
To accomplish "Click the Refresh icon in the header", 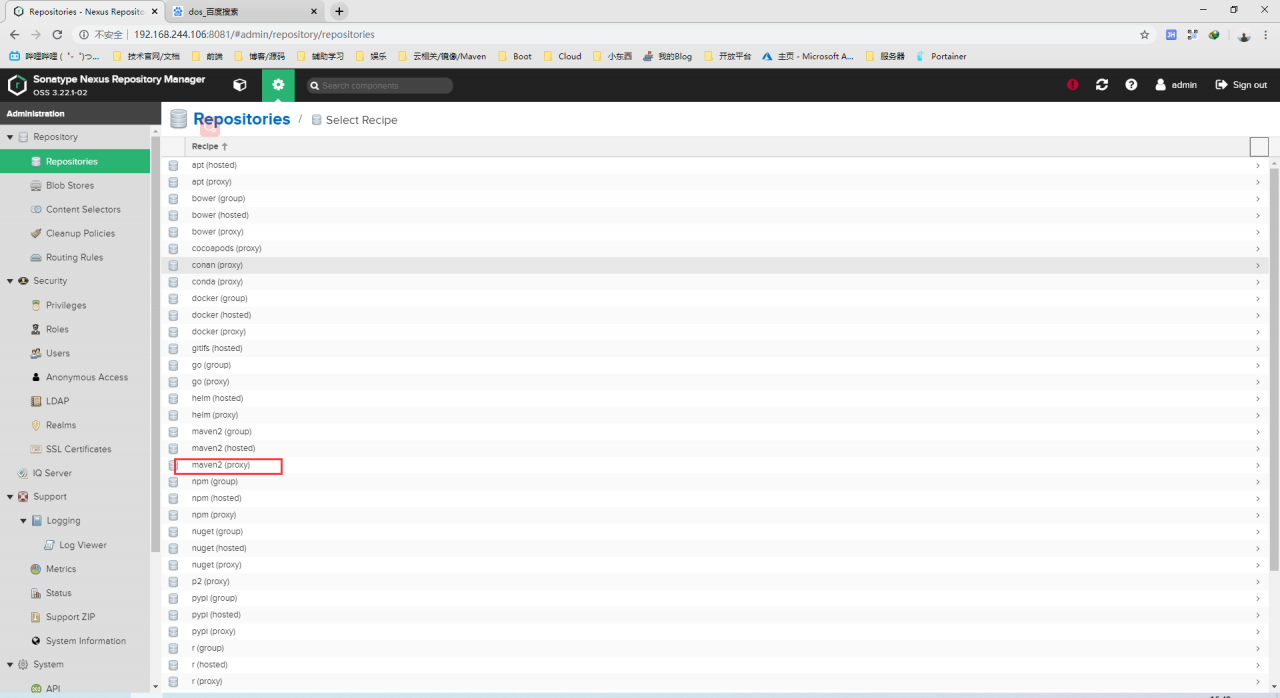I will pyautogui.click(x=1102, y=85).
